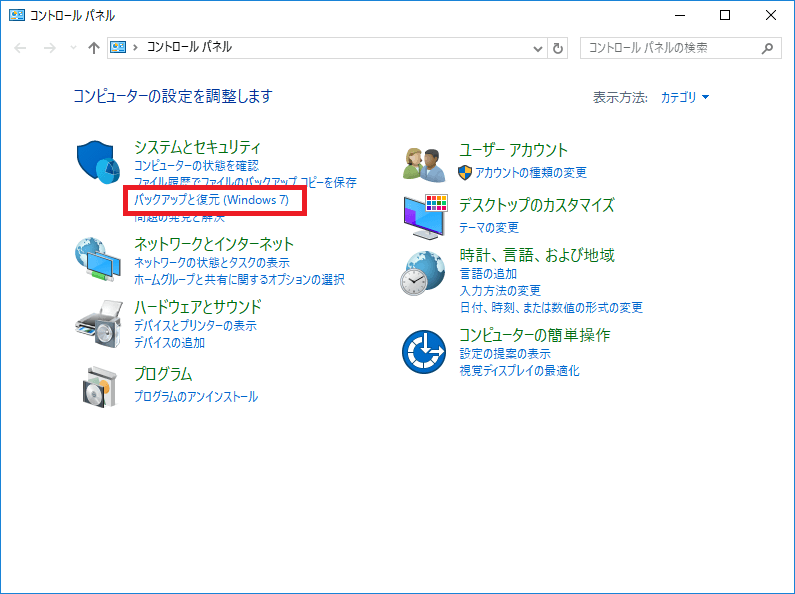This screenshot has height=594, width=795.
Task: Open システムとセキュリティ category heading
Action: [197, 147]
